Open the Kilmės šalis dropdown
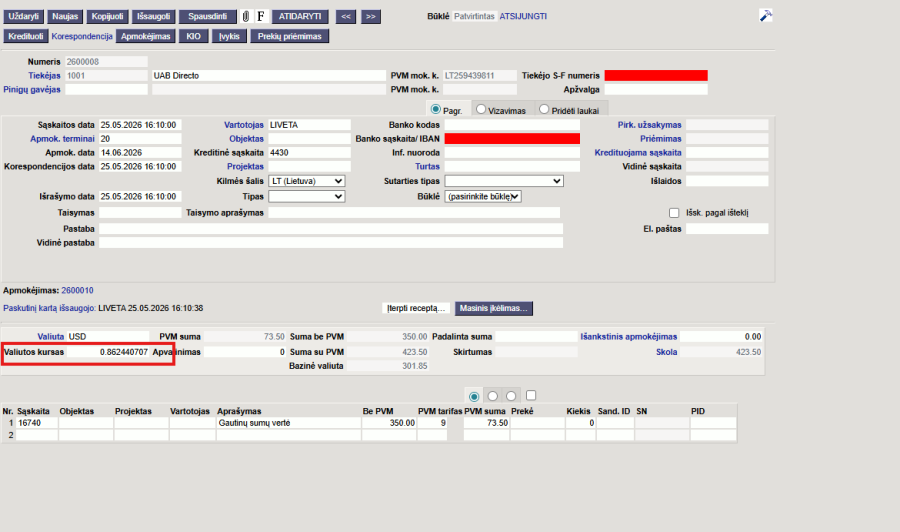 (x=307, y=181)
